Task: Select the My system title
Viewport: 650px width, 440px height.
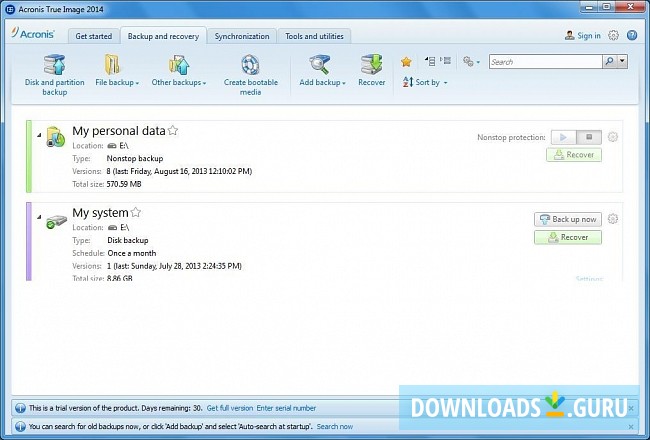Action: pyautogui.click(x=100, y=212)
